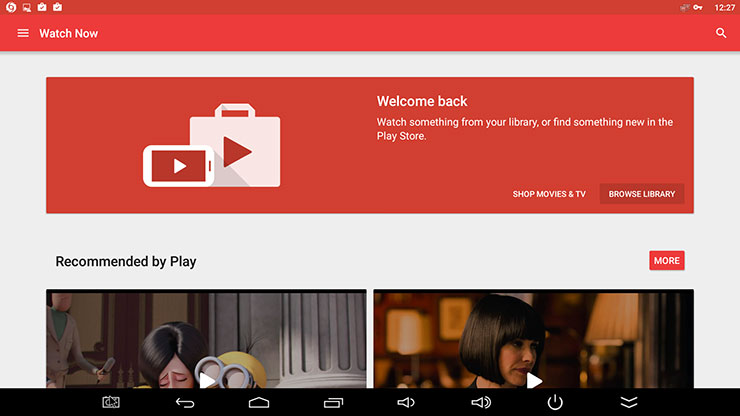
Task: Tap the search magnifier icon
Action: click(721, 33)
